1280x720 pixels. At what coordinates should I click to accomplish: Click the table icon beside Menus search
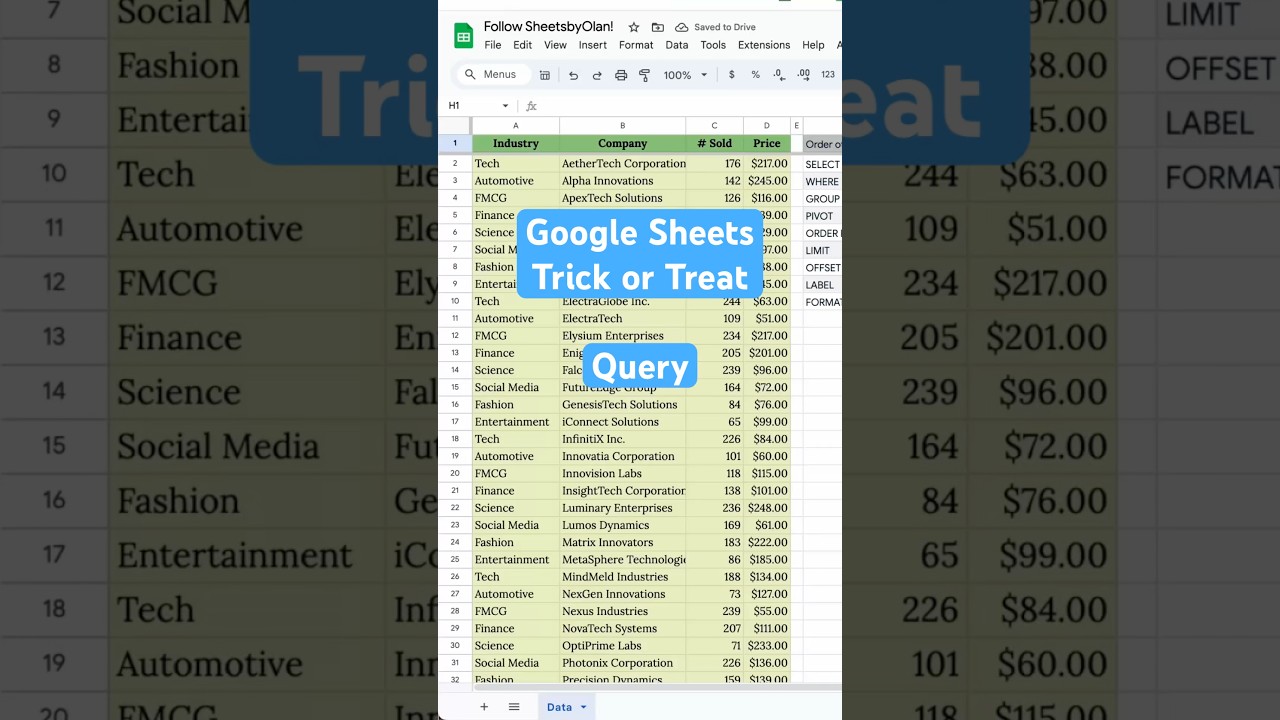(x=545, y=75)
